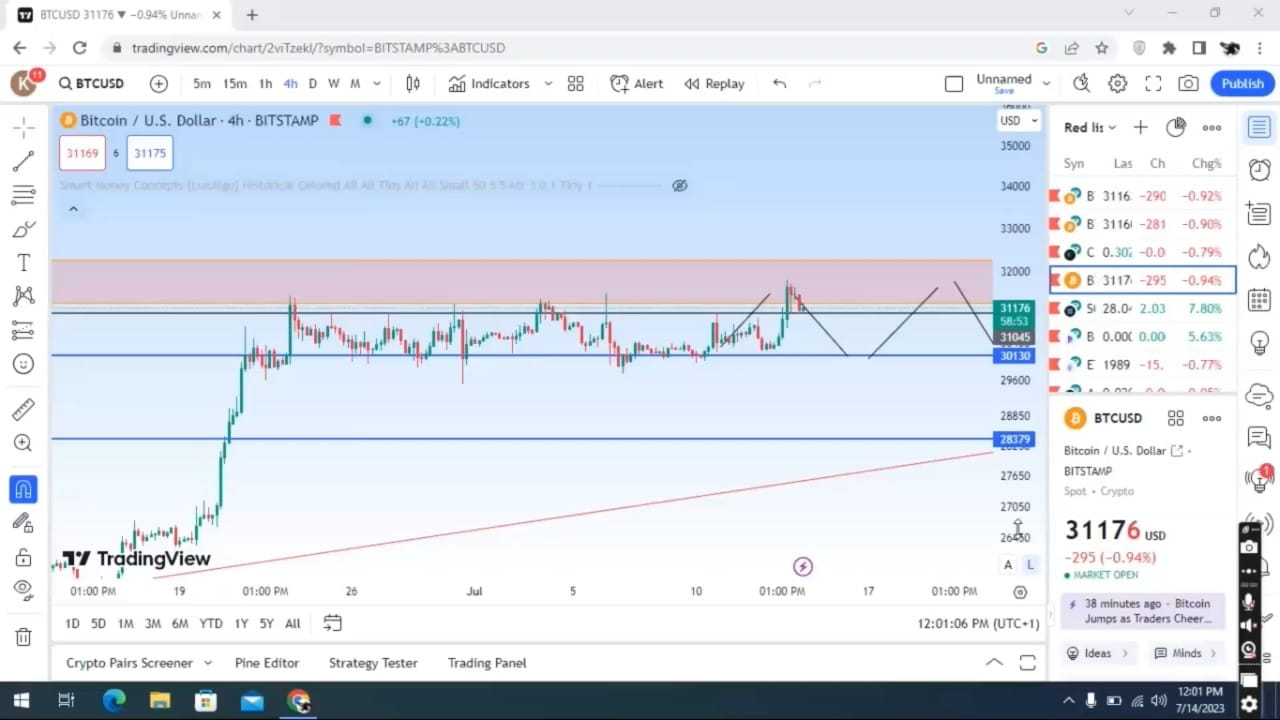The height and width of the screenshot is (720, 1280).
Task: Open the Alerts panel in right sidebar
Action: click(x=1259, y=170)
